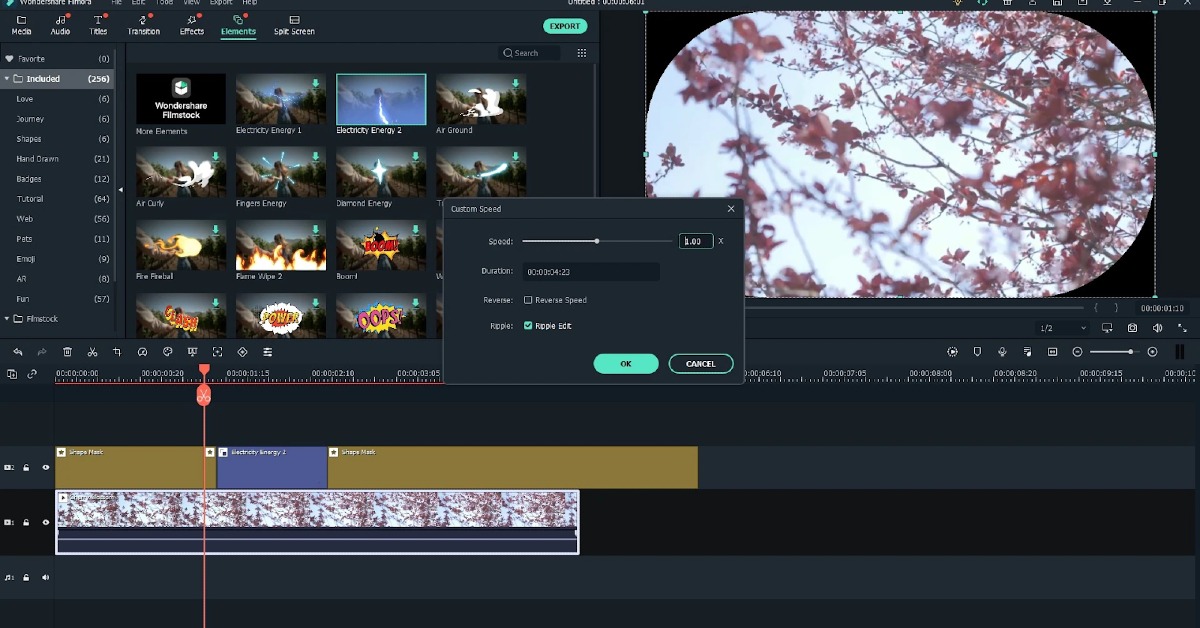Screen dimensions: 1200x628
Task: Click OK in the Custom Speed dialog
Action: (x=626, y=363)
